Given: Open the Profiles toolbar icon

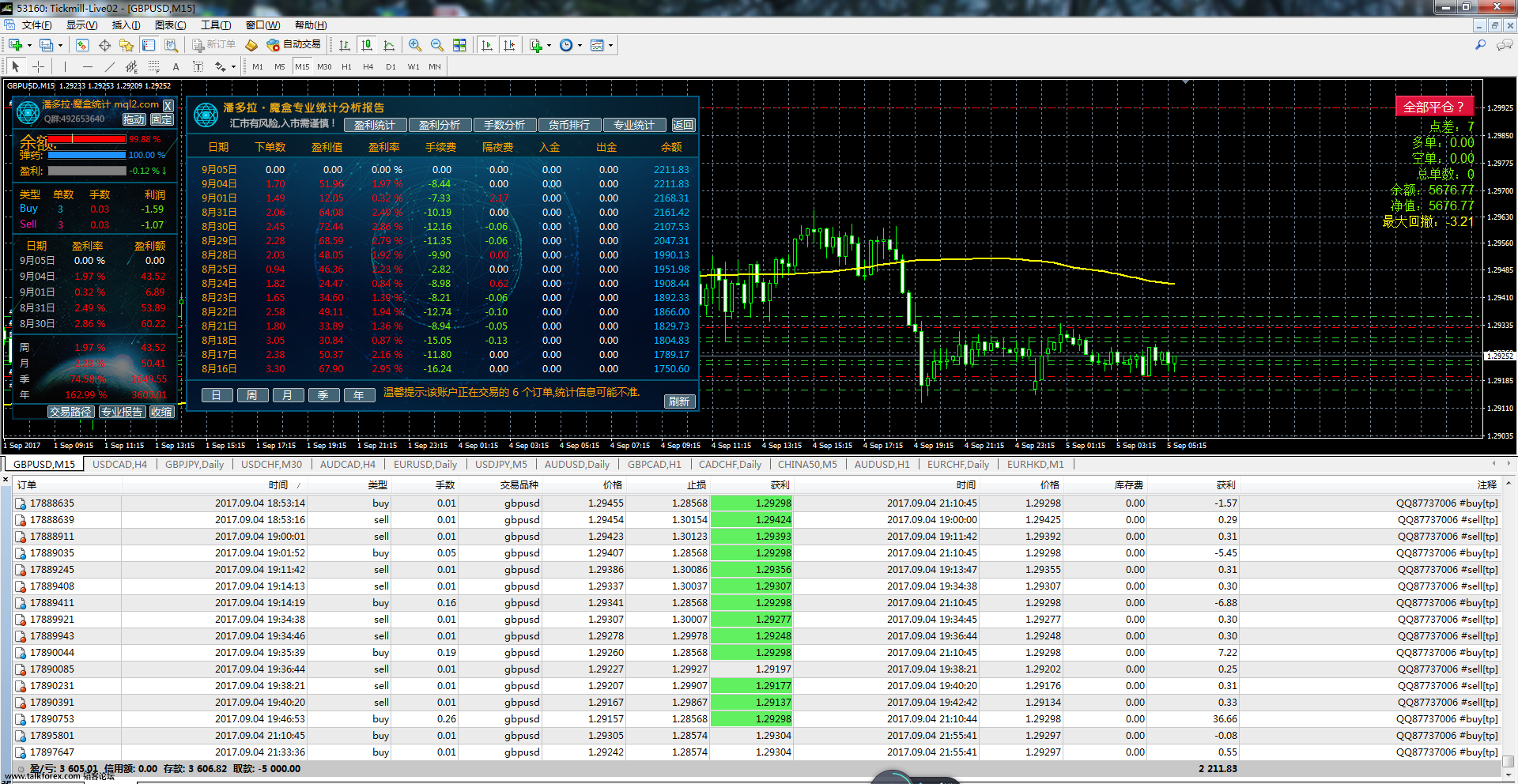Looking at the screenshot, I should [47, 45].
